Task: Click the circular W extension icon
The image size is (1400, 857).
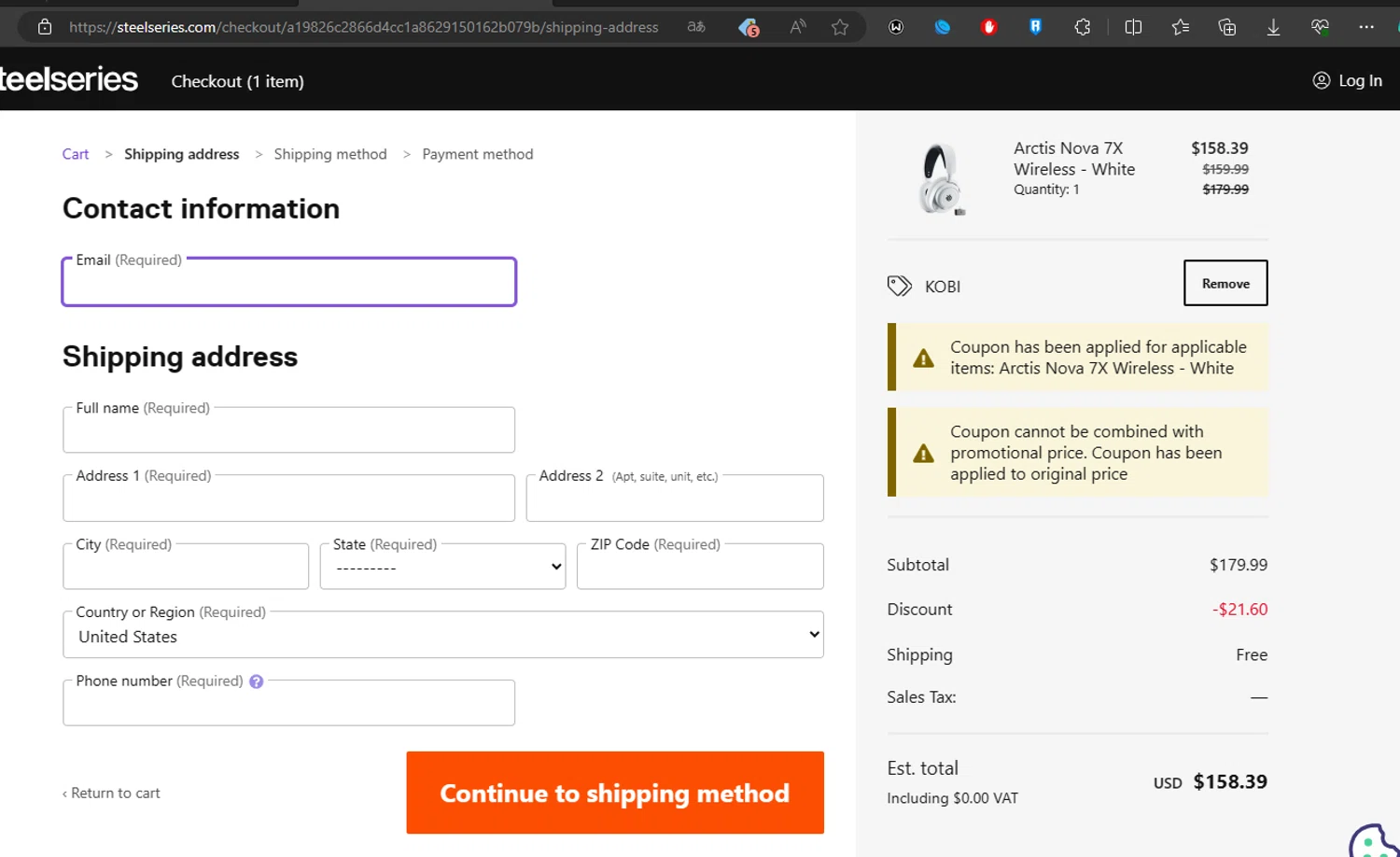Action: pos(896,27)
